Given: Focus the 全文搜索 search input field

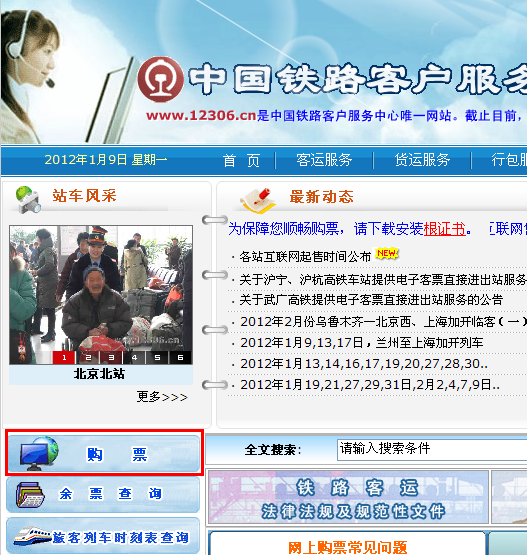Looking at the screenshot, I should pyautogui.click(x=432, y=450).
